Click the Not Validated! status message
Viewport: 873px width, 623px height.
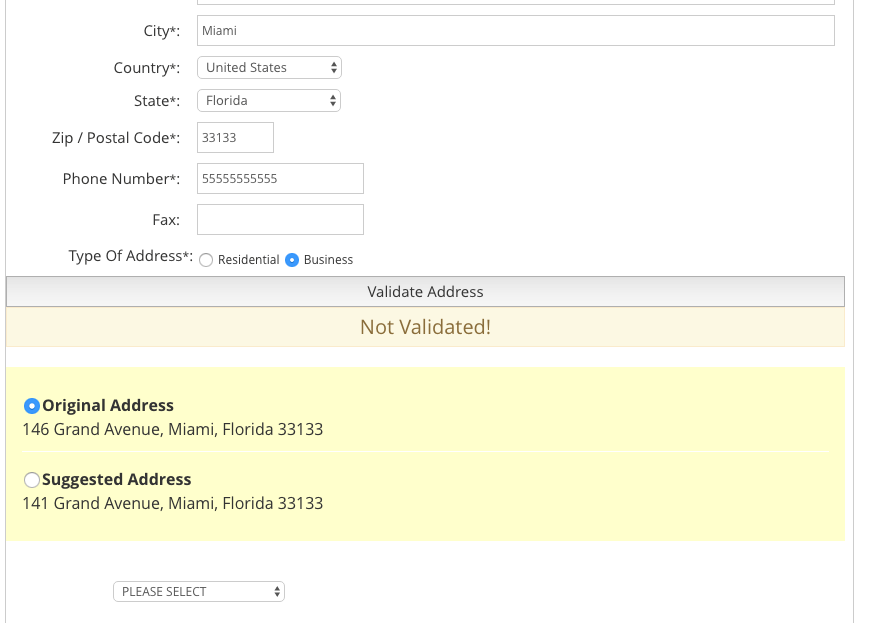(425, 327)
